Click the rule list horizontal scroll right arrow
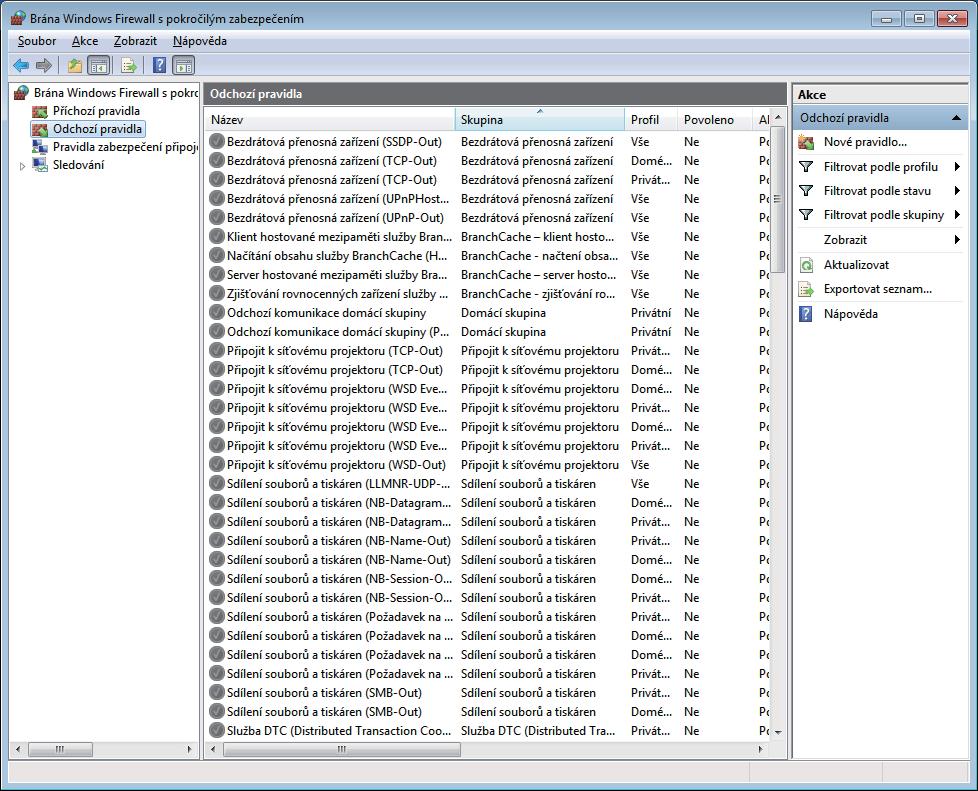Image resolution: width=978 pixels, height=791 pixels. pyautogui.click(x=760, y=749)
